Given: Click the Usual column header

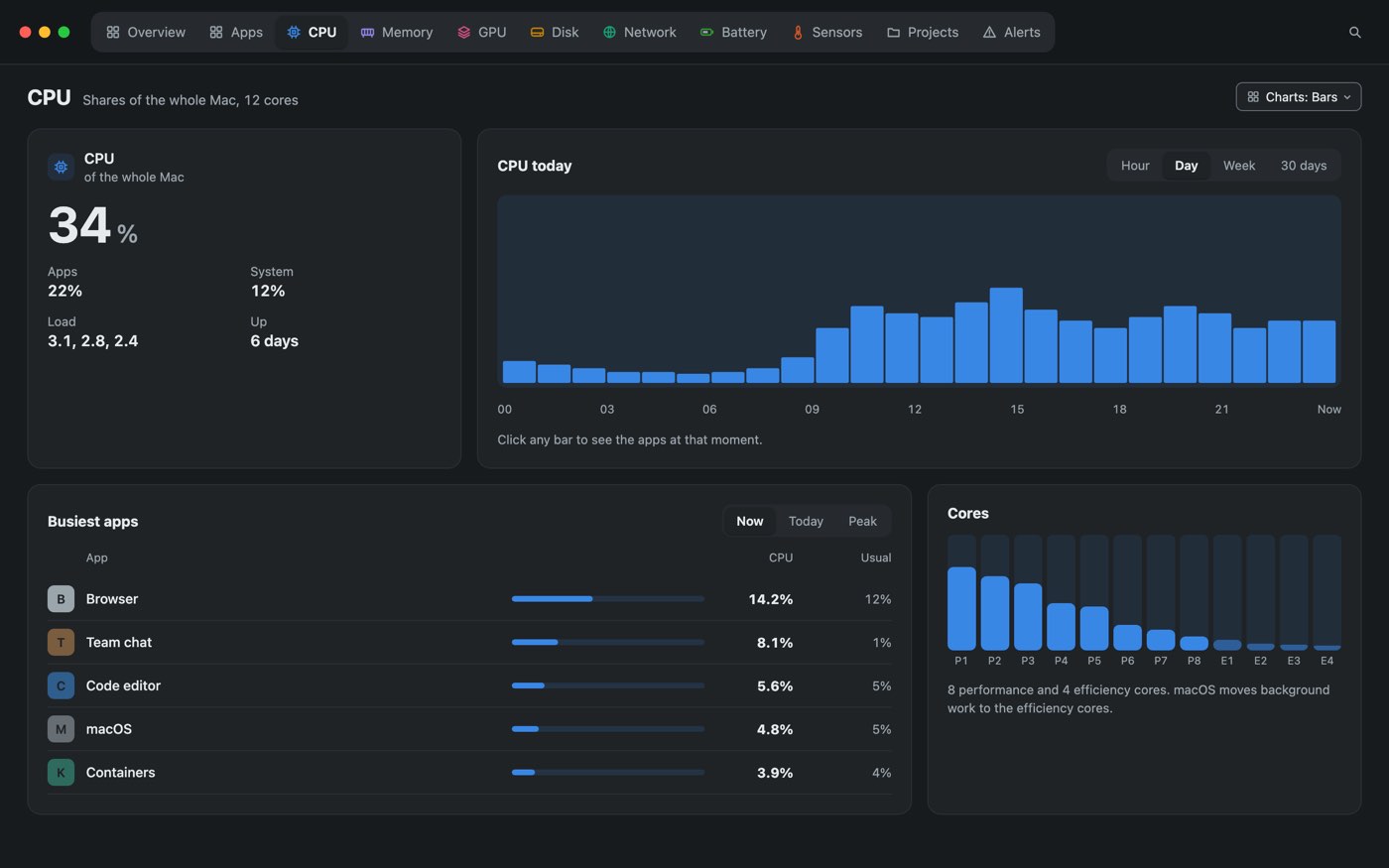Looking at the screenshot, I should [875, 558].
